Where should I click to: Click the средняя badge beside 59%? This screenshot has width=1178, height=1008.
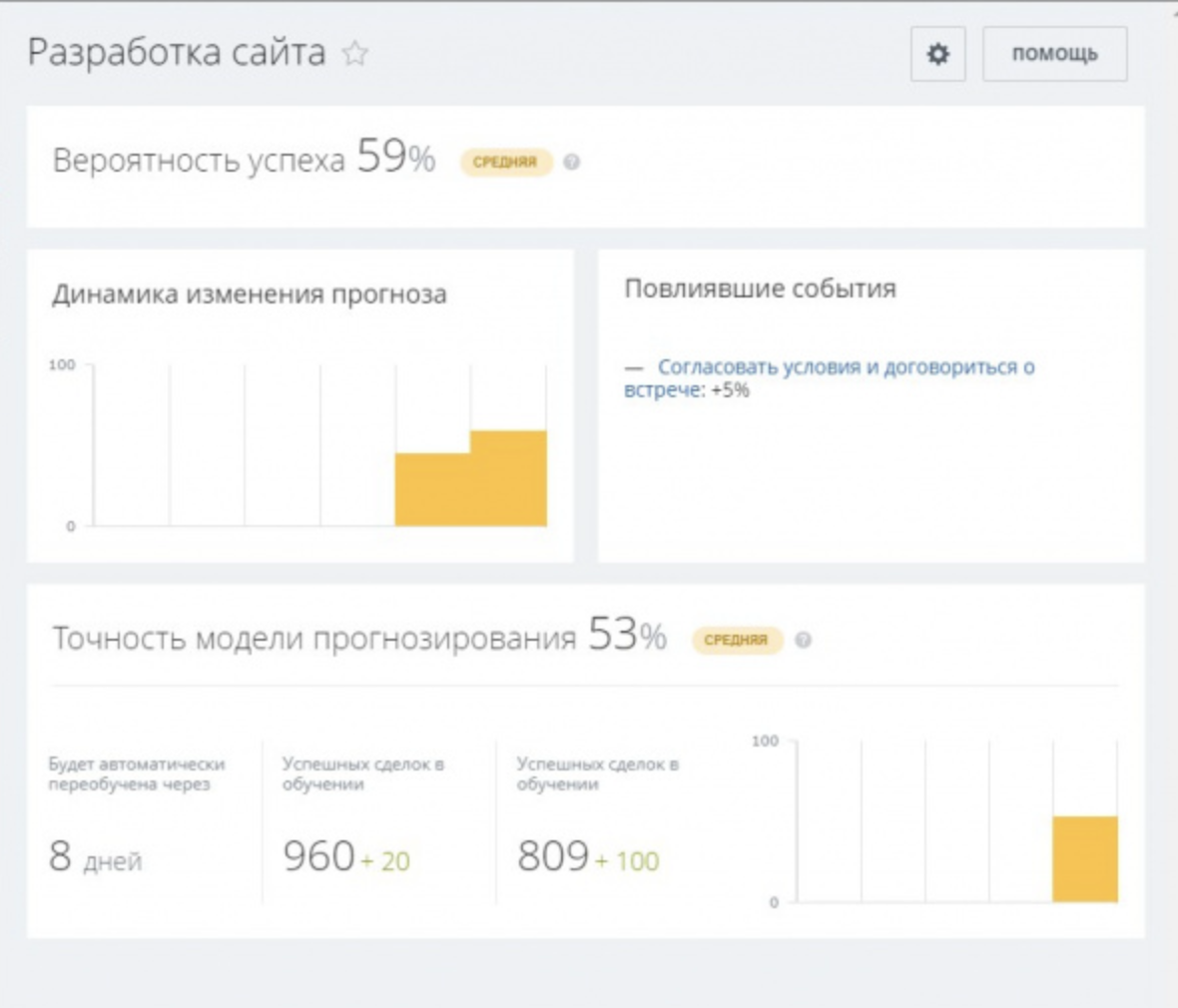pos(505,162)
